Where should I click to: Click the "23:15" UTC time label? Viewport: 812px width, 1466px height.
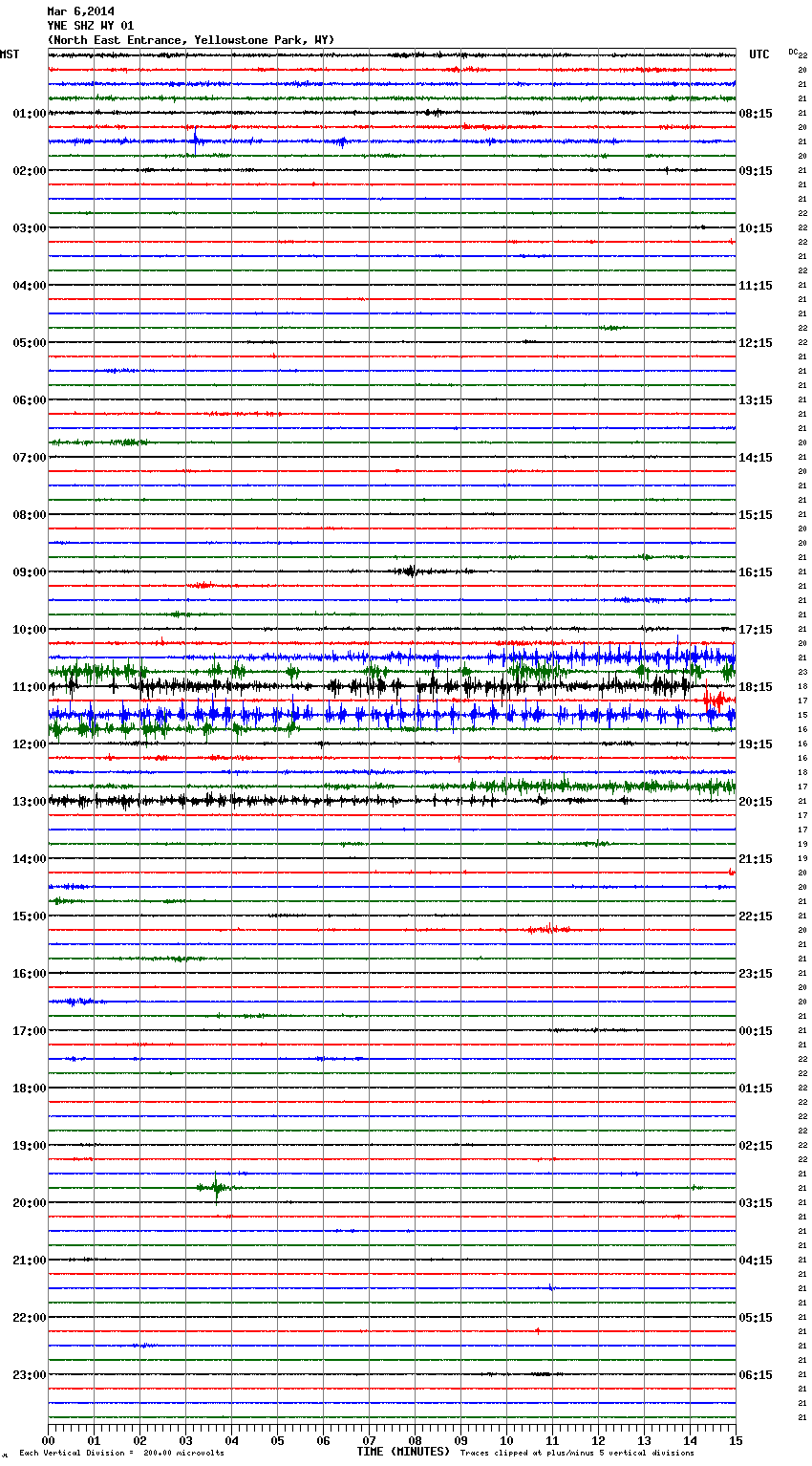pos(756,974)
